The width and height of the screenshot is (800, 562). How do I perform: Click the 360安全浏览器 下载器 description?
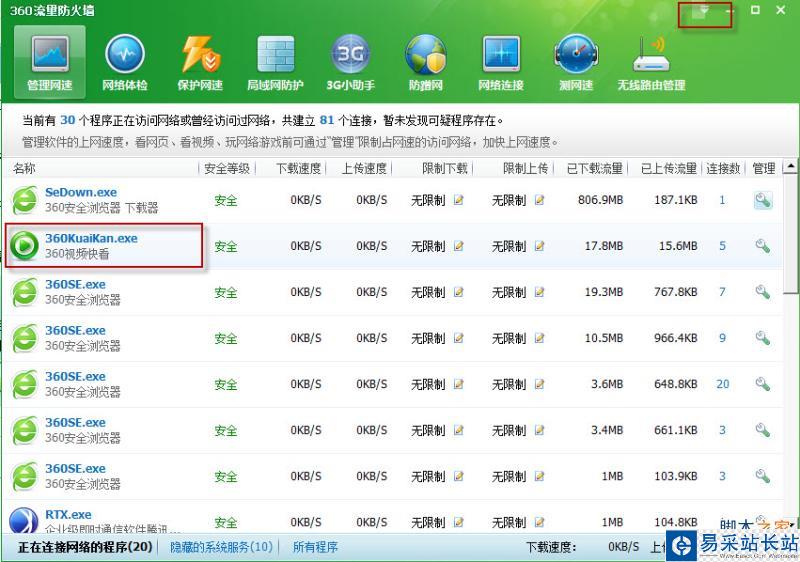(102, 208)
